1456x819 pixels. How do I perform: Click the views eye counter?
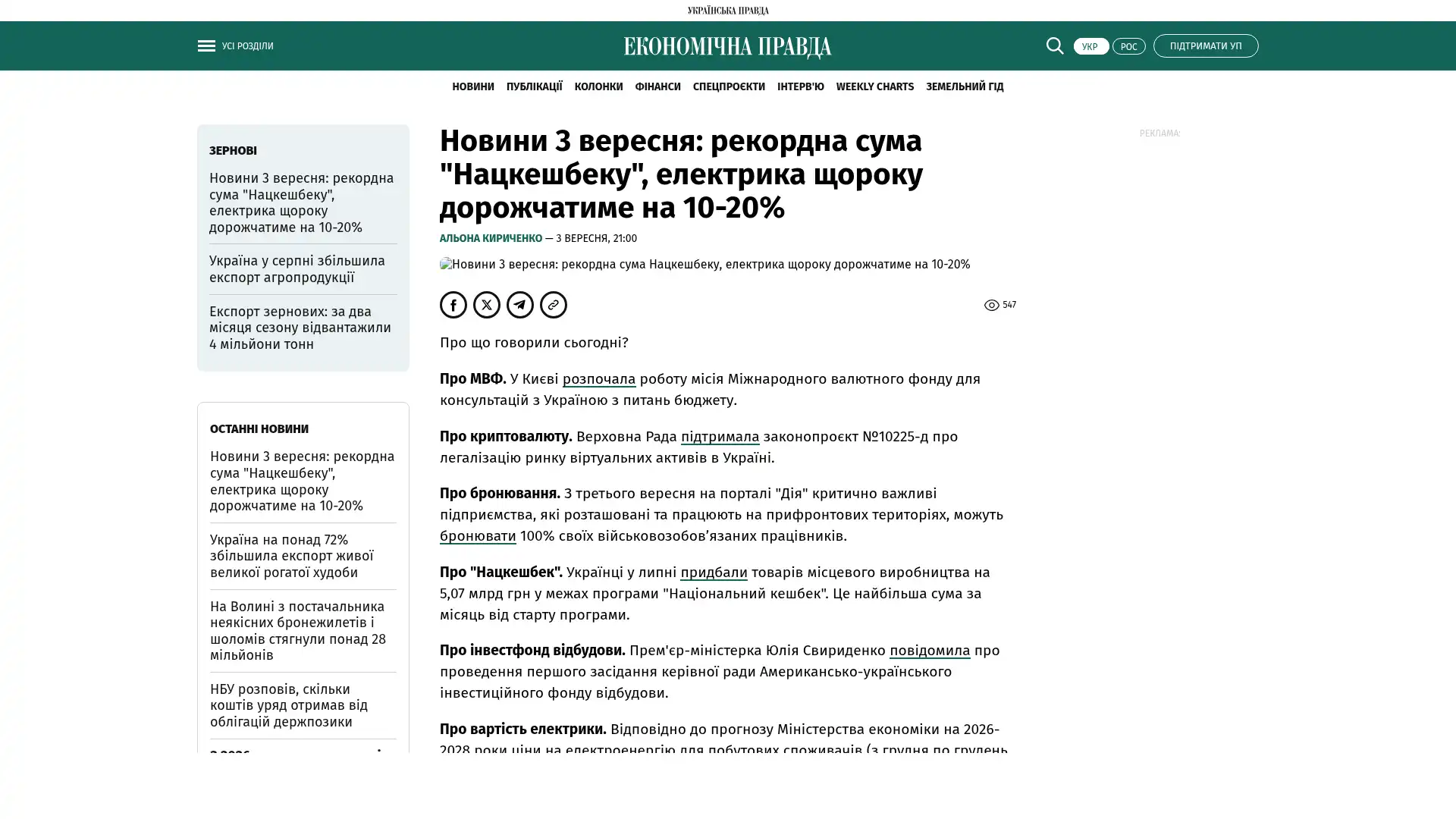pos(999,305)
